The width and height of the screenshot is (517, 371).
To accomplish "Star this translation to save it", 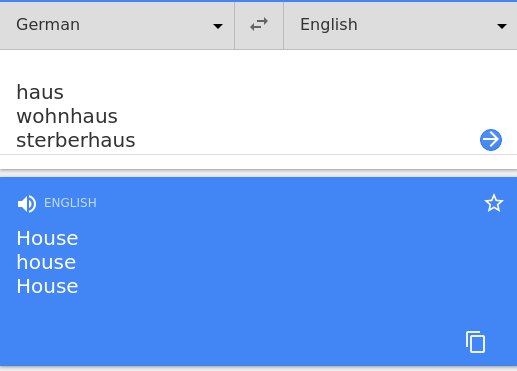I will click(494, 203).
